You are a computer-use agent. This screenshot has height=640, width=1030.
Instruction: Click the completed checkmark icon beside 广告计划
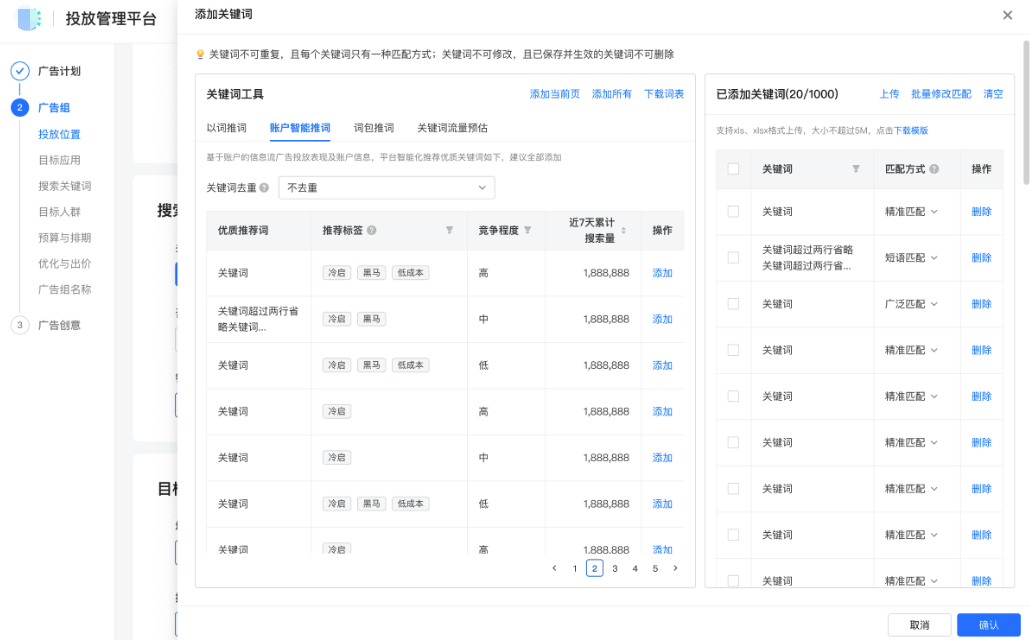coord(21,70)
